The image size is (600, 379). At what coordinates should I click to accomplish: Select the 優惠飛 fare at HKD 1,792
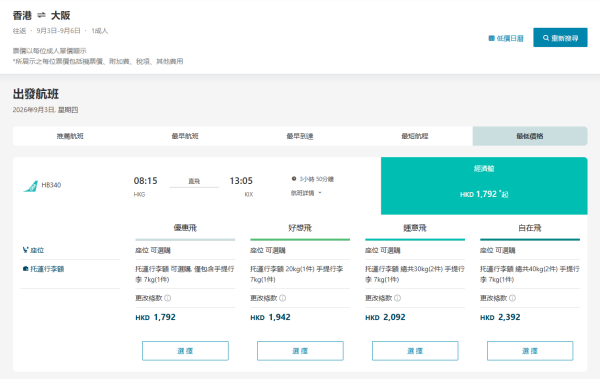coord(185,351)
